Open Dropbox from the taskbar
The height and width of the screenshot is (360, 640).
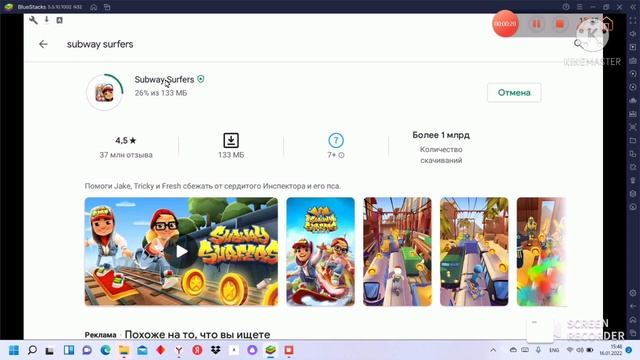(x=216, y=350)
